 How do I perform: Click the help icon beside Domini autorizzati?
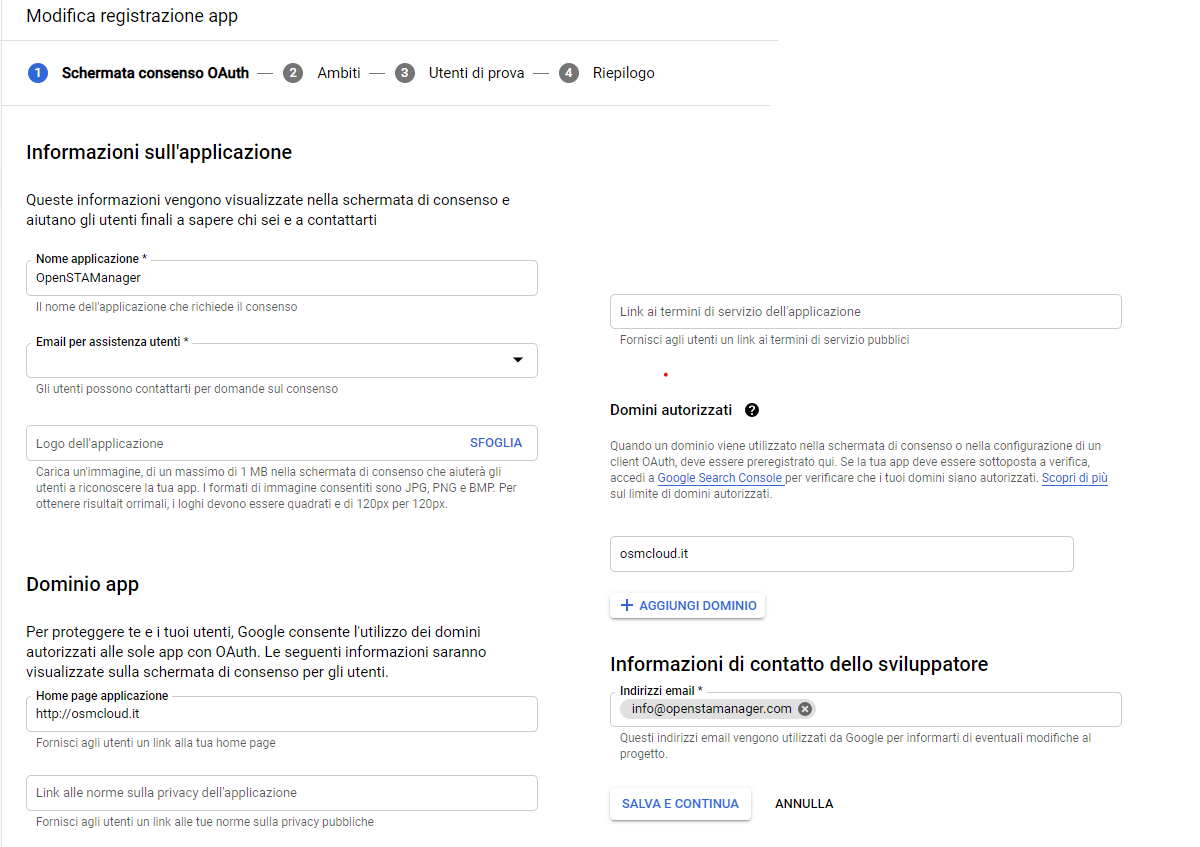tap(752, 410)
